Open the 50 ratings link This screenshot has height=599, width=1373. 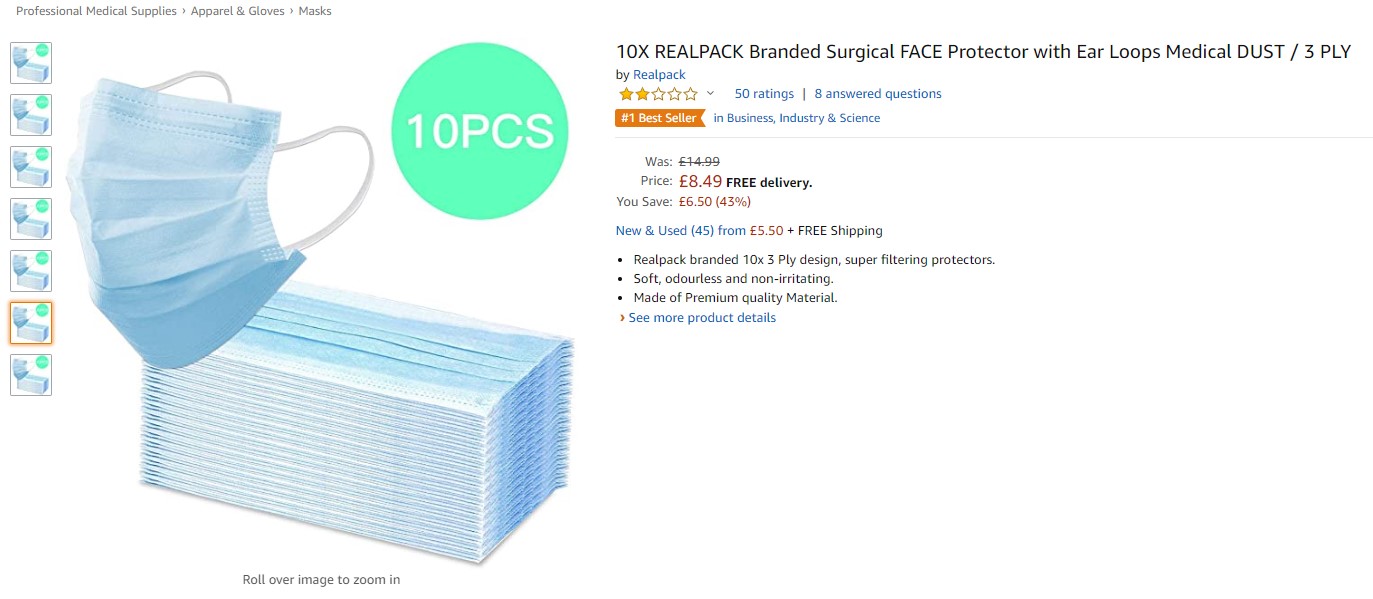point(764,94)
